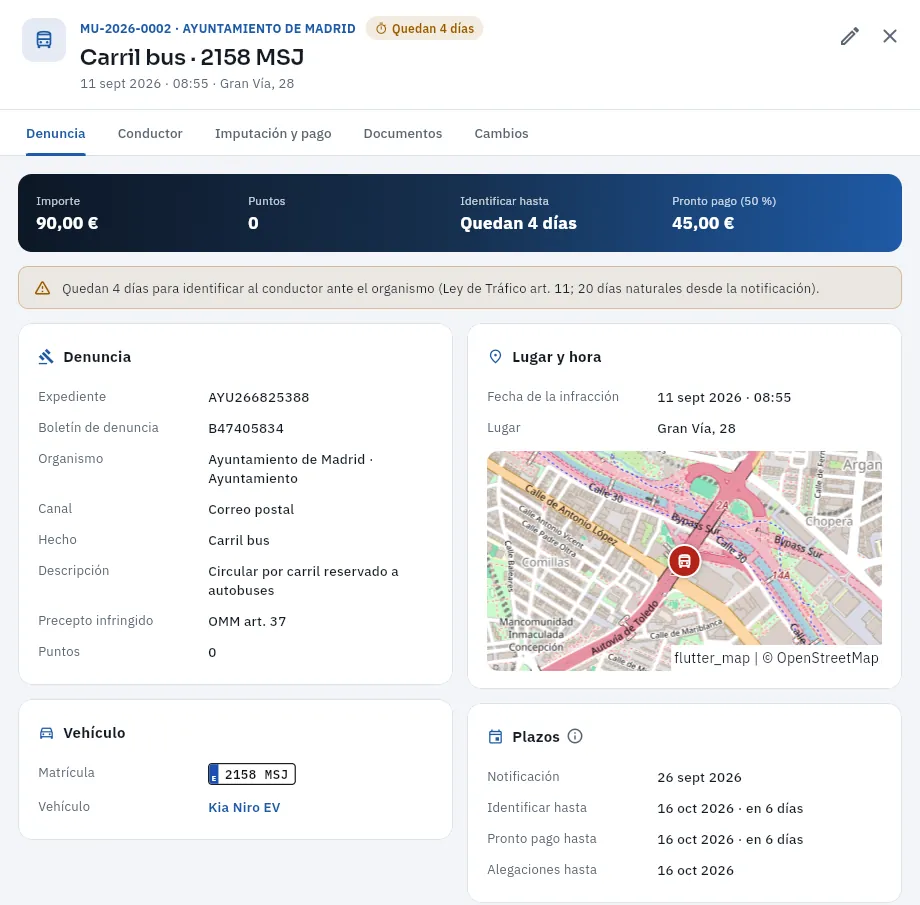Viewport: 920px width, 905px height.
Task: Click the location pin icon in Lugar y hora
Action: coord(495,357)
